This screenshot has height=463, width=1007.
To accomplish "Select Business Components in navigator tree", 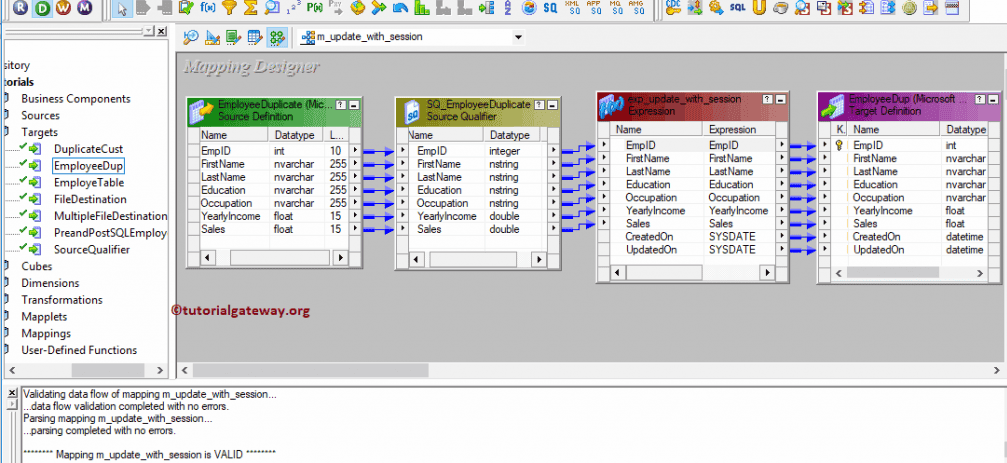I will click(75, 99).
